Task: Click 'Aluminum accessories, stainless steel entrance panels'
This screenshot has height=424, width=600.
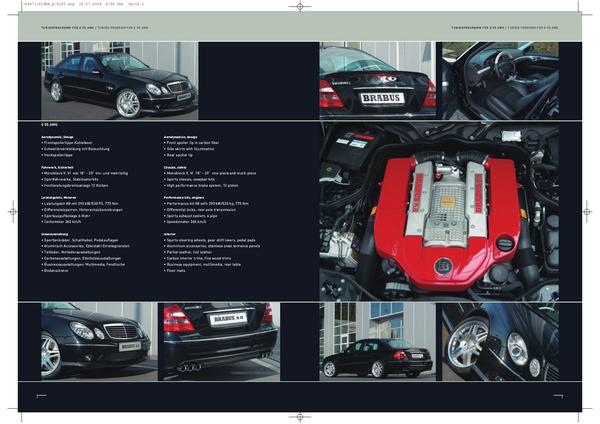Action: tap(213, 246)
